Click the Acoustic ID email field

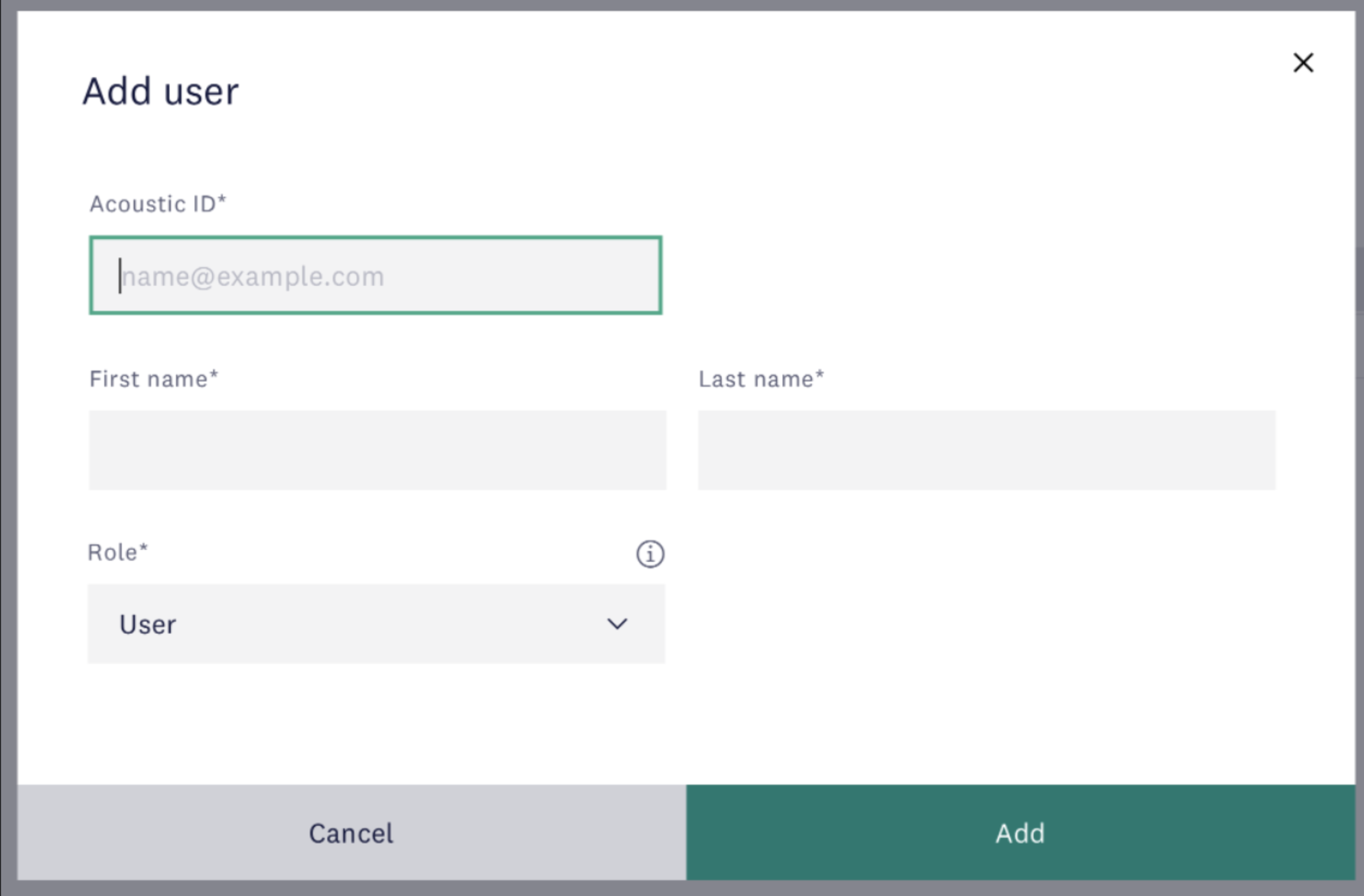pyautogui.click(x=376, y=275)
